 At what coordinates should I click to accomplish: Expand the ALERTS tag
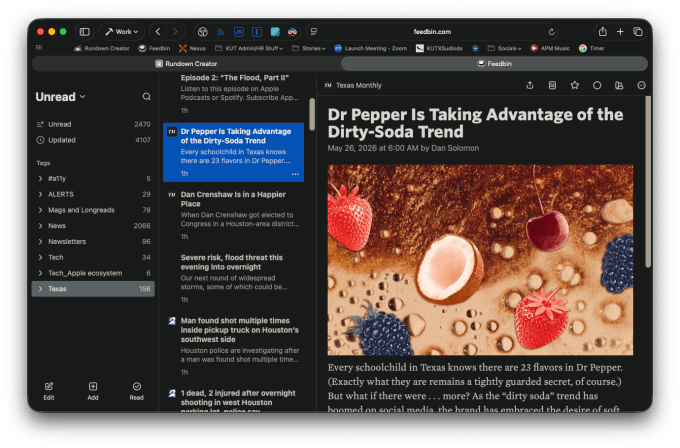point(40,194)
